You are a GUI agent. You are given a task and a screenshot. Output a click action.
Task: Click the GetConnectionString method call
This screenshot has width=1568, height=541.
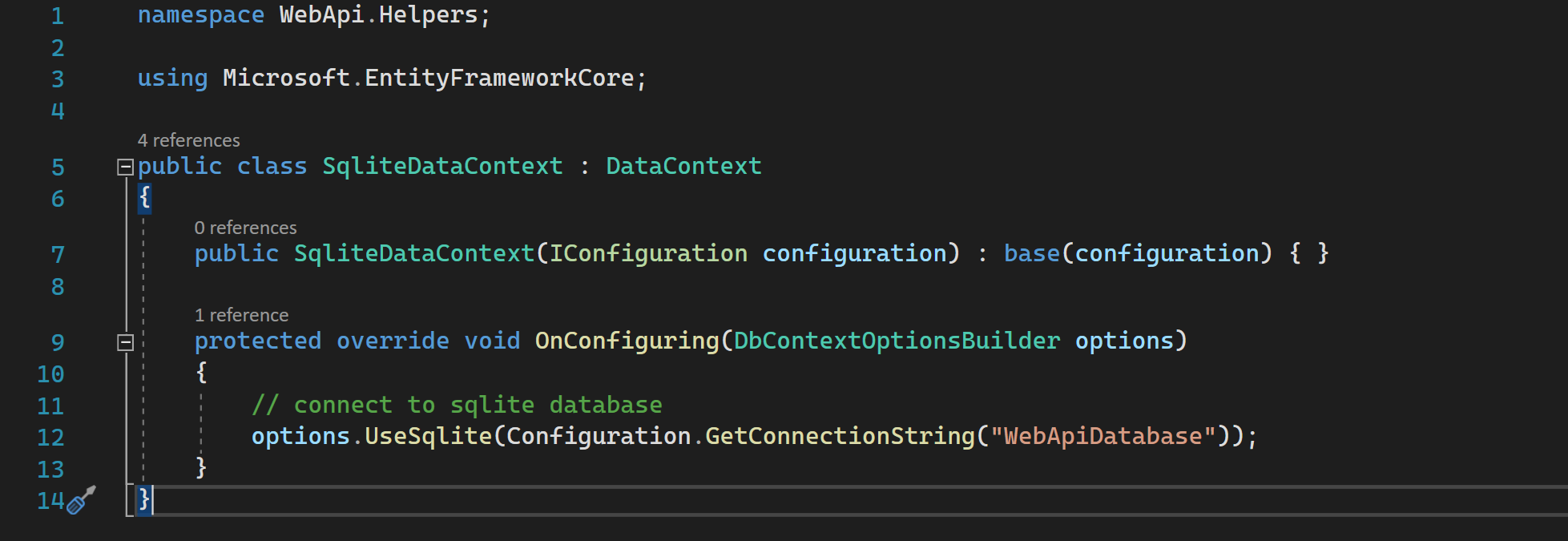point(839,436)
